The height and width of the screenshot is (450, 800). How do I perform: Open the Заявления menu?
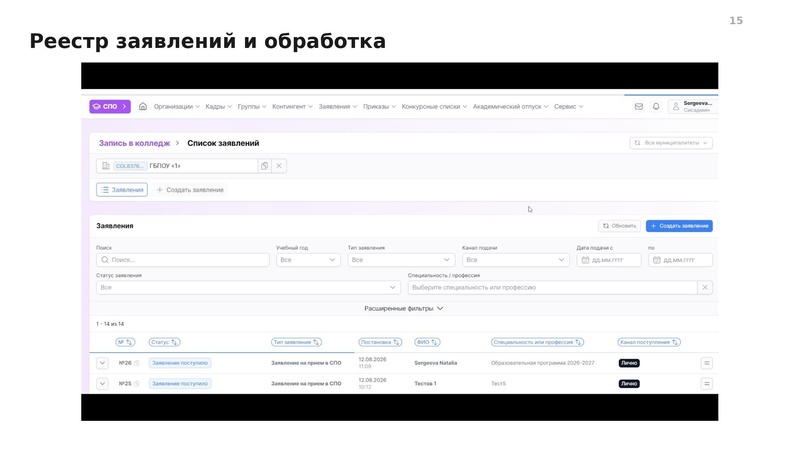pyautogui.click(x=337, y=107)
